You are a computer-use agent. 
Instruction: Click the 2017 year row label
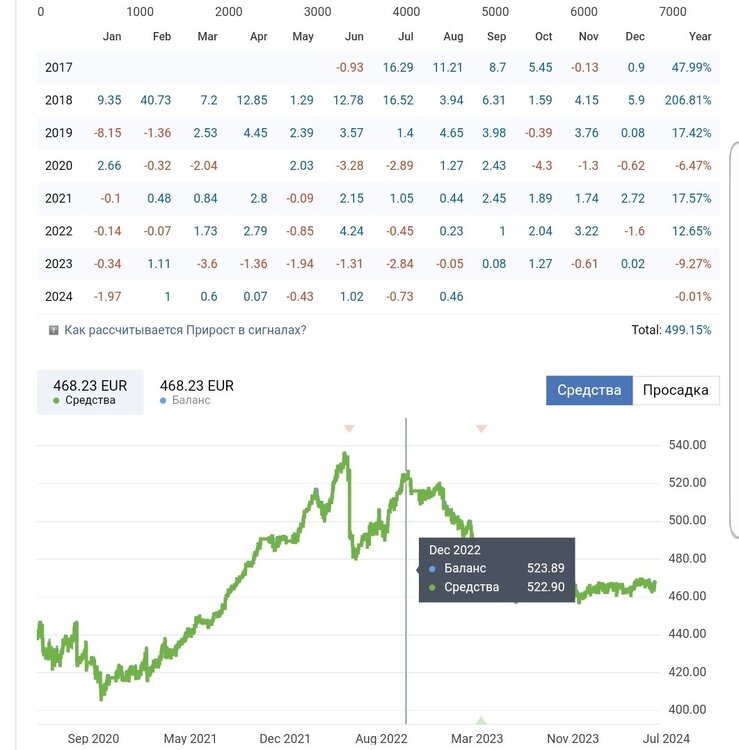tap(58, 67)
